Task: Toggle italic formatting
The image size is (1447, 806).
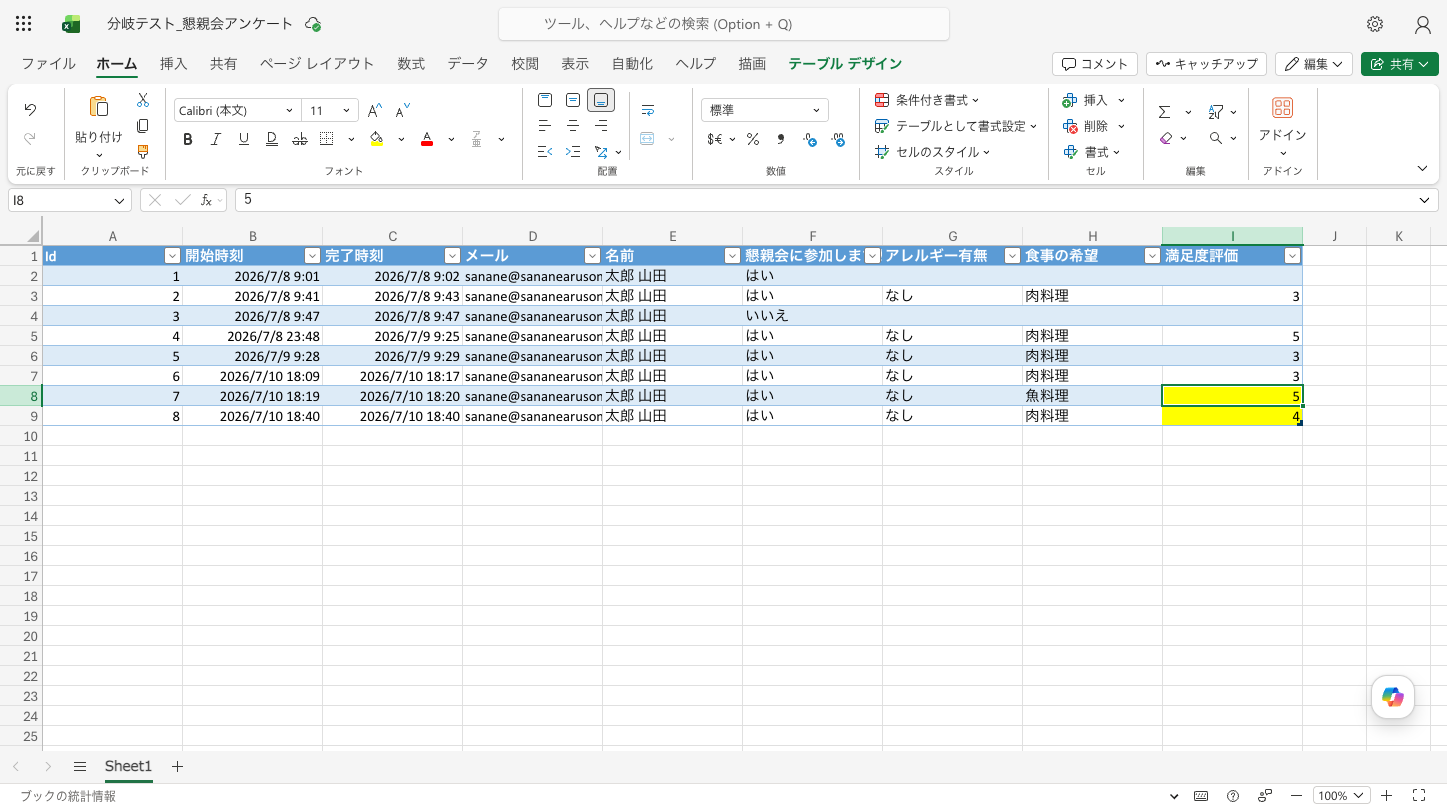Action: pyautogui.click(x=216, y=139)
